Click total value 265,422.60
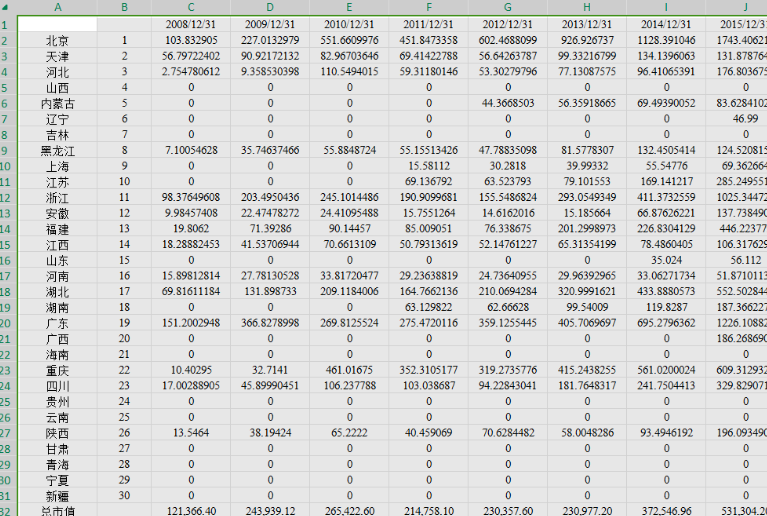Screen dimensions: 767x516 click(349, 511)
